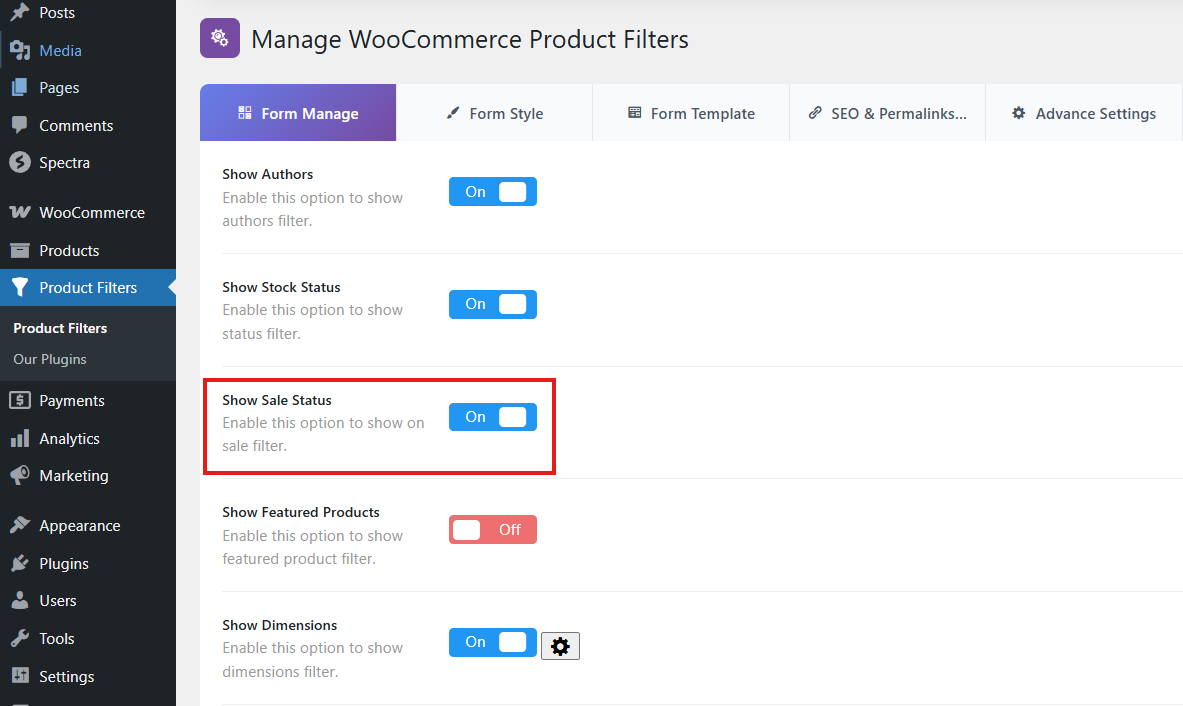The width and height of the screenshot is (1183, 706).
Task: Click the Media icon in sidebar
Action: pyautogui.click(x=20, y=51)
